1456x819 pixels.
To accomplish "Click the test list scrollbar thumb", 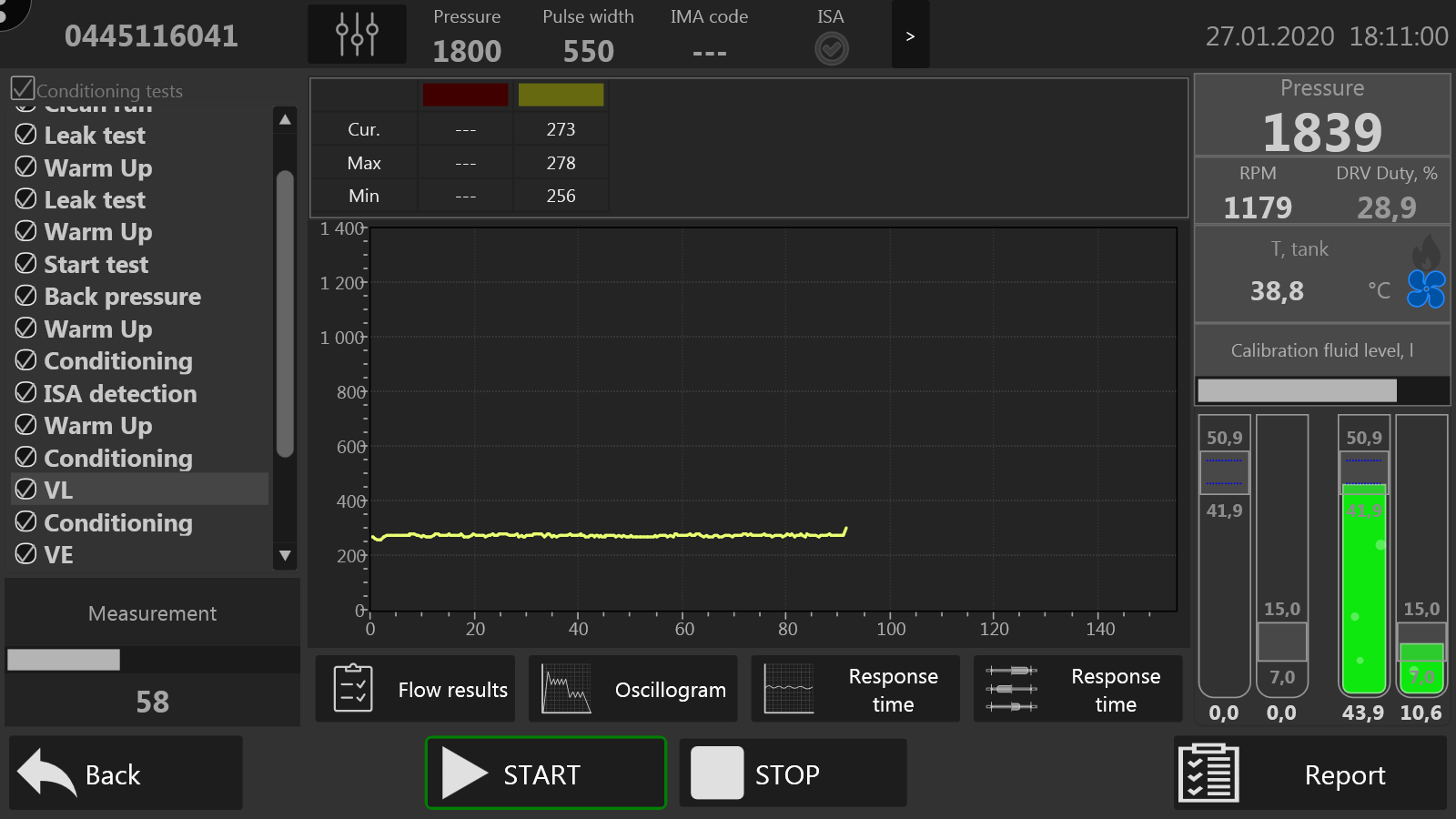I will (285, 314).
